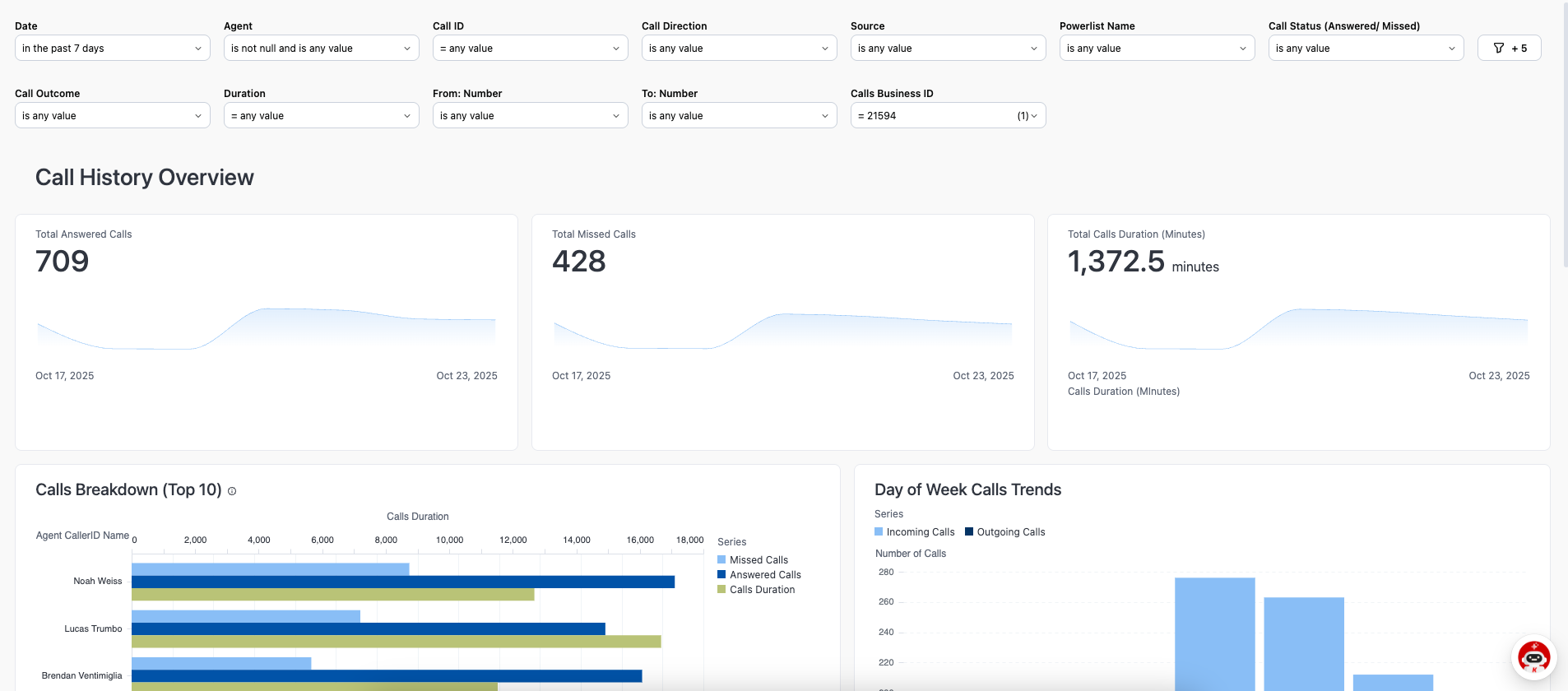Toggle Calls Duration series in legend
Viewport: 1568px width, 691px height.
coord(761,590)
